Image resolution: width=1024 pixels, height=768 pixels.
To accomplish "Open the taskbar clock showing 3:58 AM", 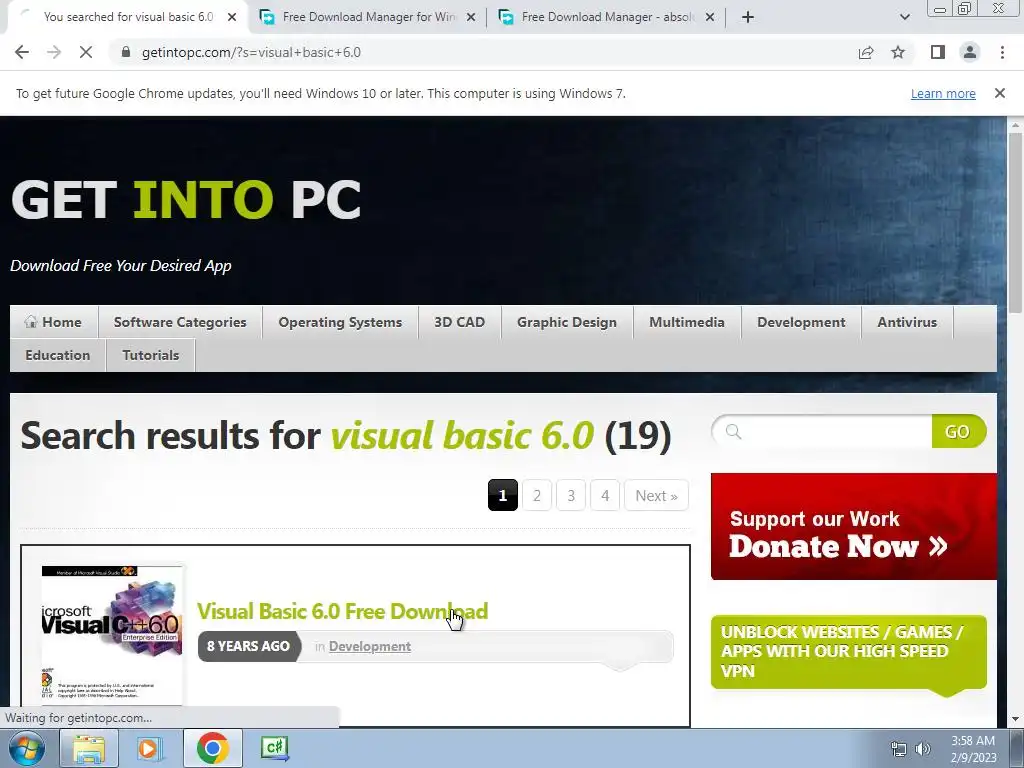I will point(973,749).
